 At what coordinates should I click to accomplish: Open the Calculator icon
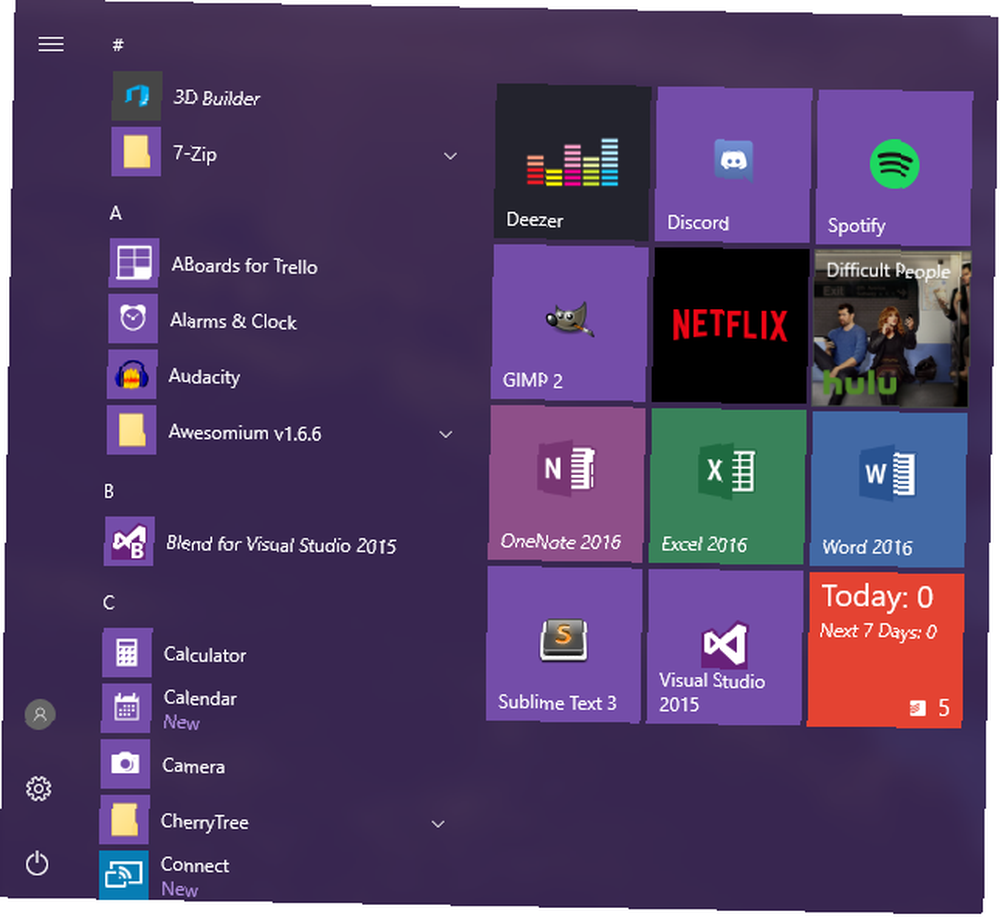(128, 652)
